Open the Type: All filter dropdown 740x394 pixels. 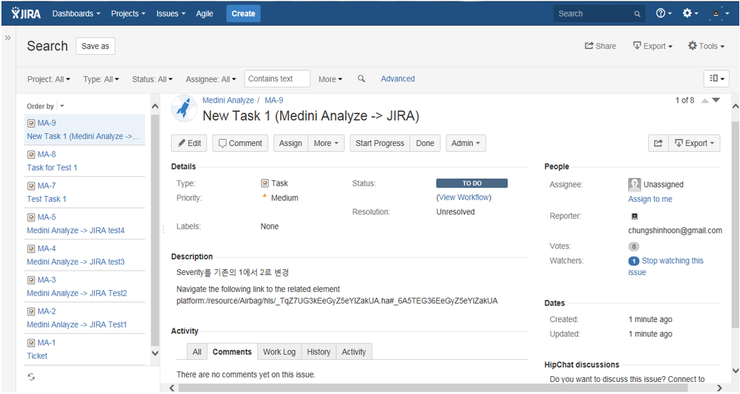[101, 79]
